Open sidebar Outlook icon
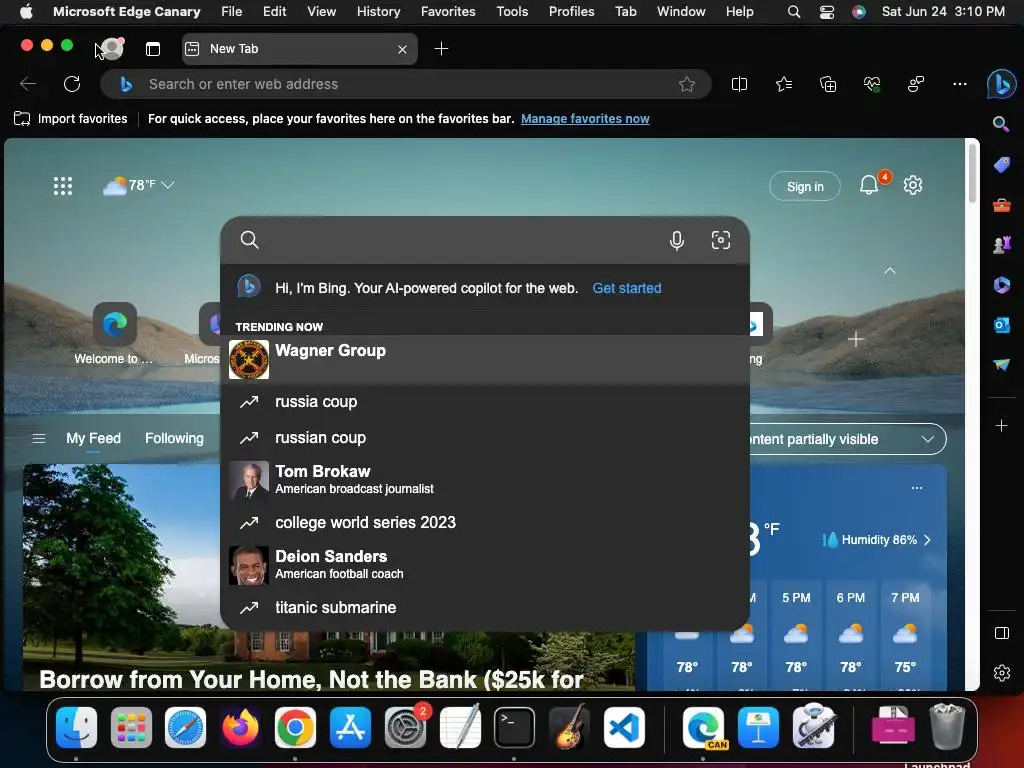 point(1001,325)
